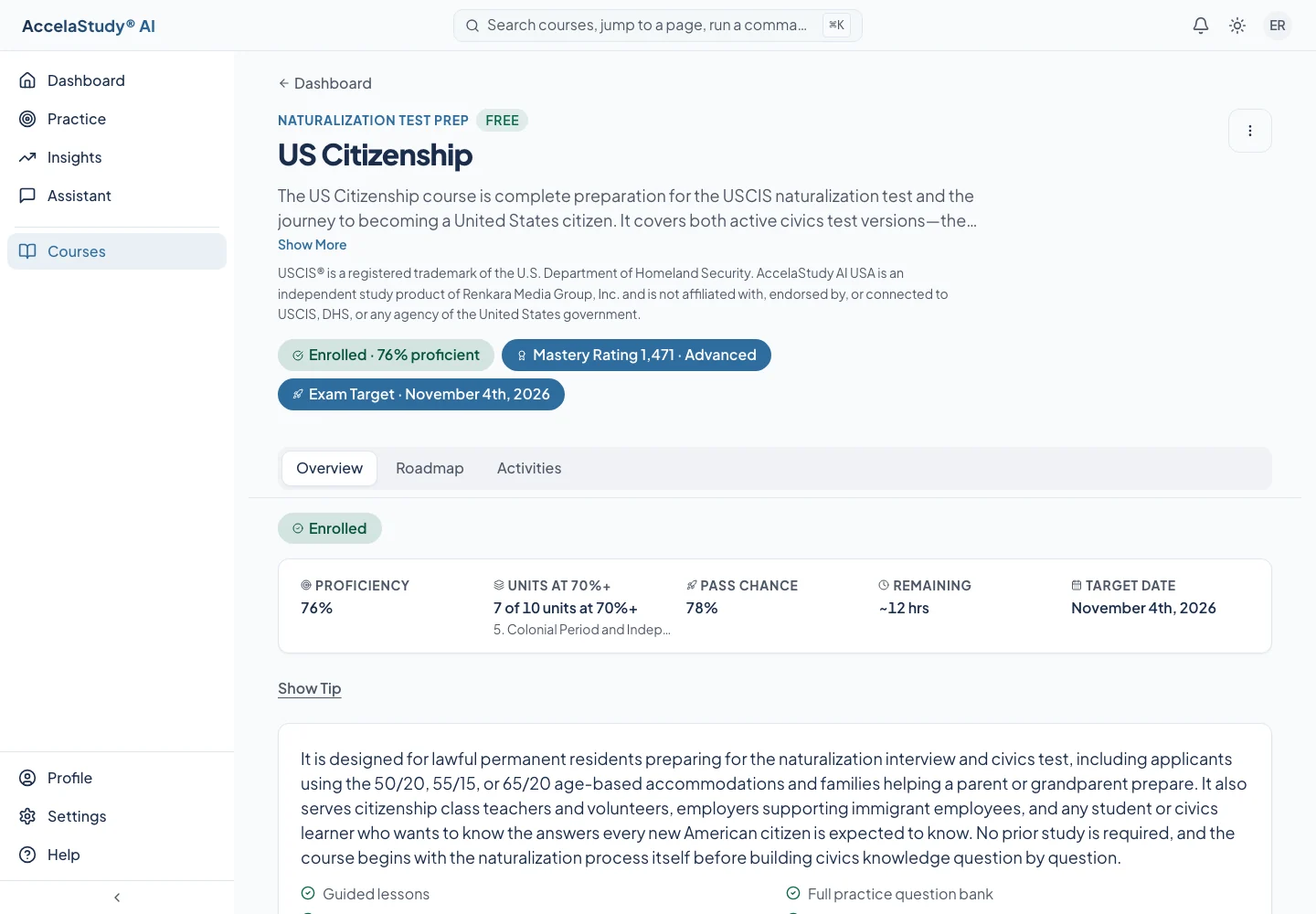Click the Dashboard home icon in sidebar
This screenshot has height=914, width=1316.
point(27,80)
